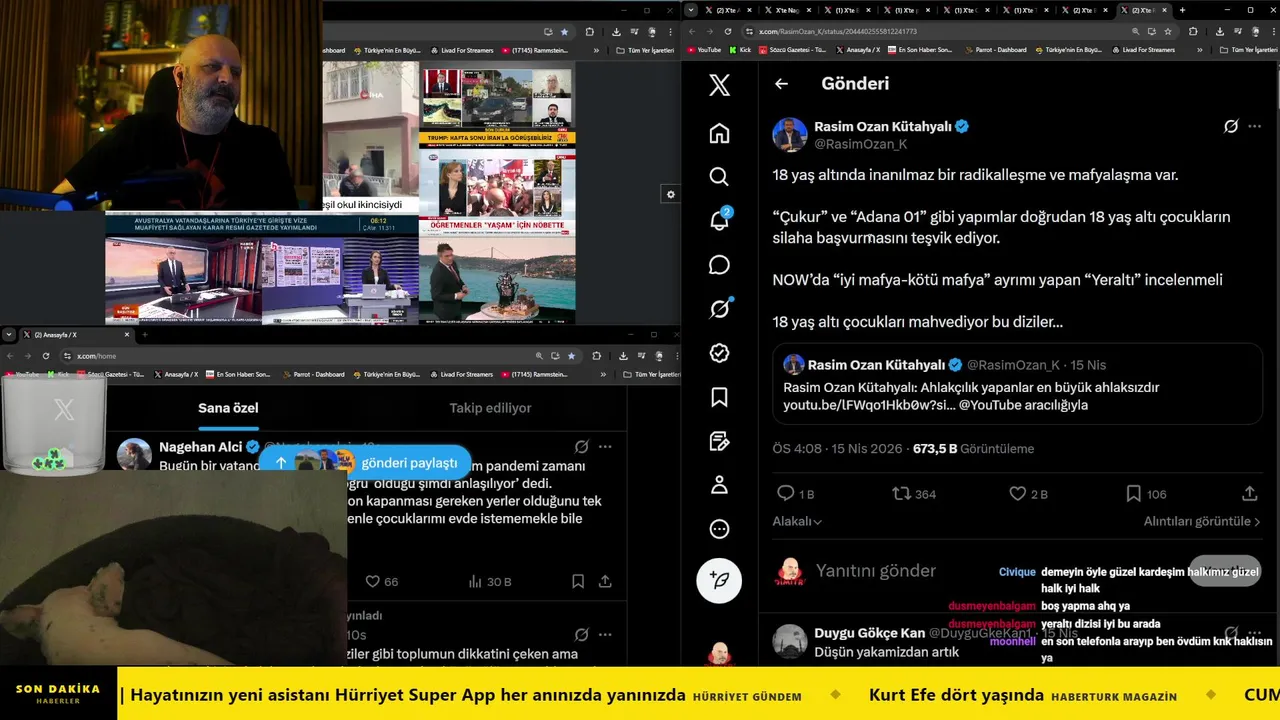
Task: Open the X search magnifier in sidebar
Action: pyautogui.click(x=719, y=177)
